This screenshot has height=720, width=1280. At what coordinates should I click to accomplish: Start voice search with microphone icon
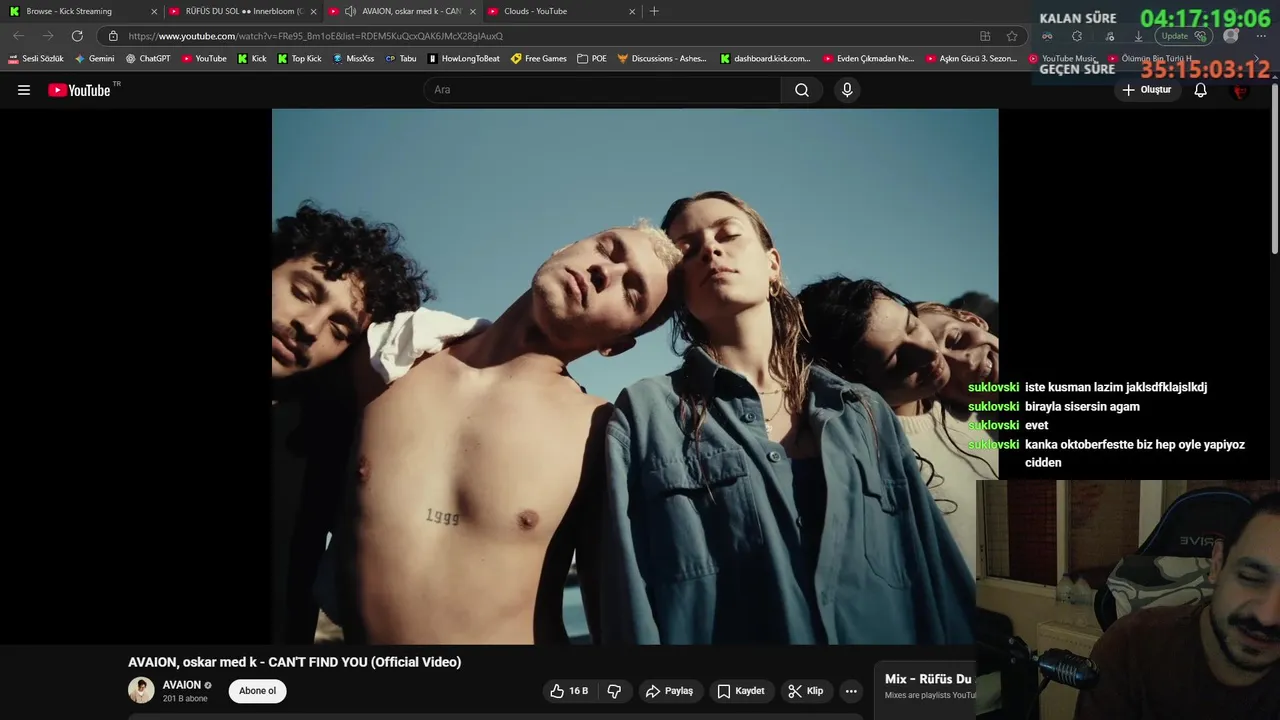click(847, 90)
